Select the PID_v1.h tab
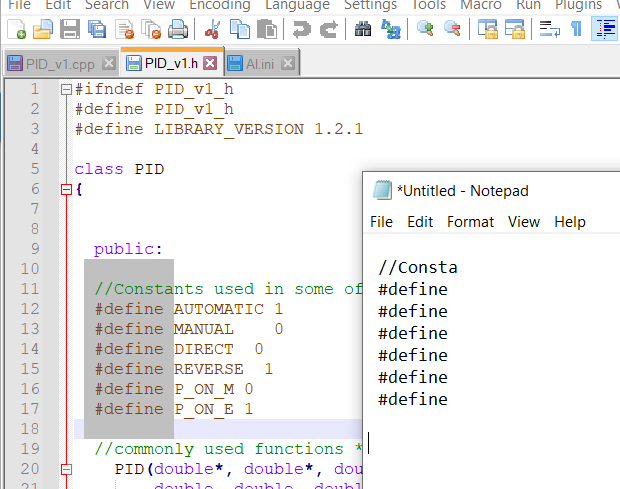 pos(171,63)
